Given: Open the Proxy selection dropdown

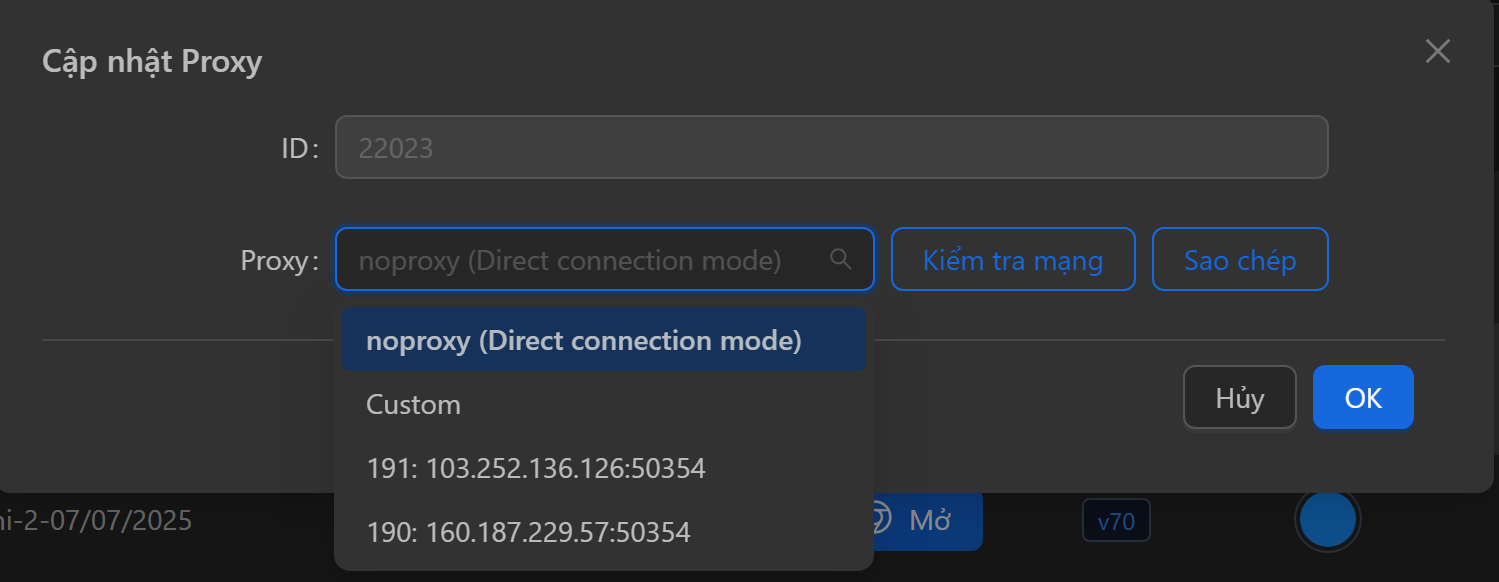Looking at the screenshot, I should pos(605,259).
